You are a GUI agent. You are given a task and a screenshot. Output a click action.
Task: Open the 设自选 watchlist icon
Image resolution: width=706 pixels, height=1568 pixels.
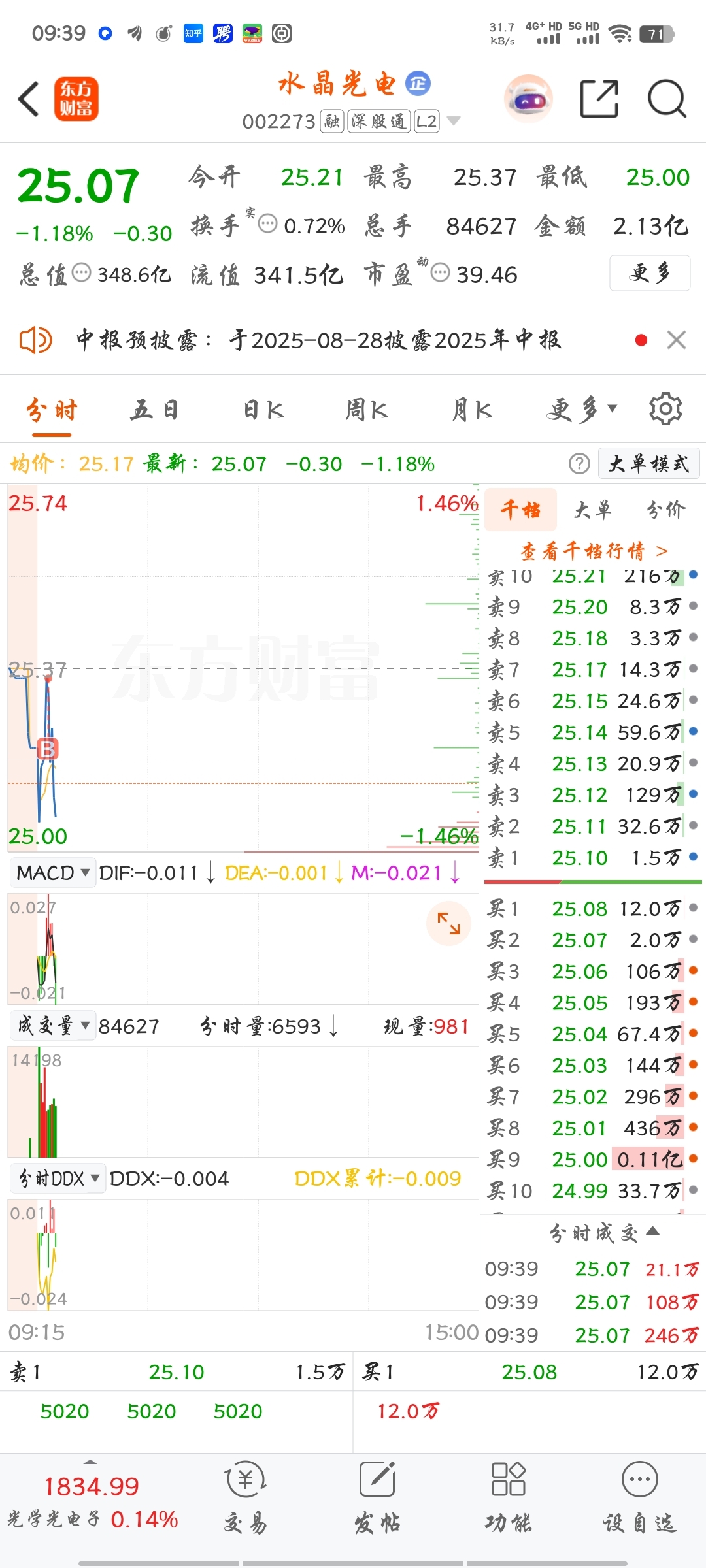click(x=640, y=1496)
